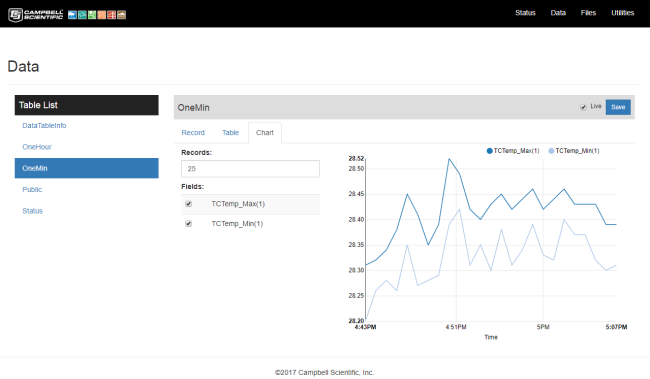The image size is (650, 379).
Task: Toggle the Live checkbox
Action: point(583,107)
